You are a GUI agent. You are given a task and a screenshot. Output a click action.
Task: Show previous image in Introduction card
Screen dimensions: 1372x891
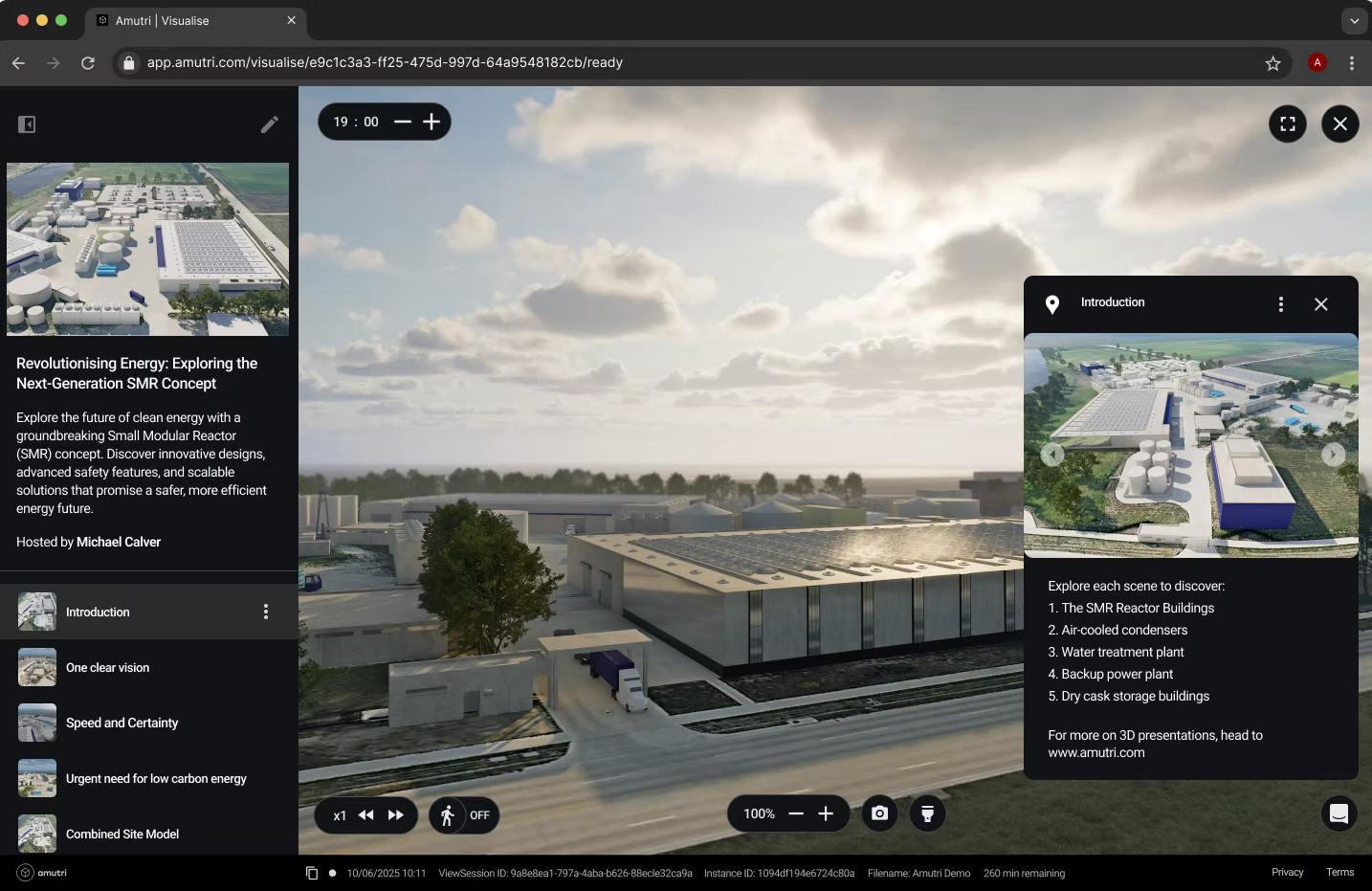(x=1052, y=455)
